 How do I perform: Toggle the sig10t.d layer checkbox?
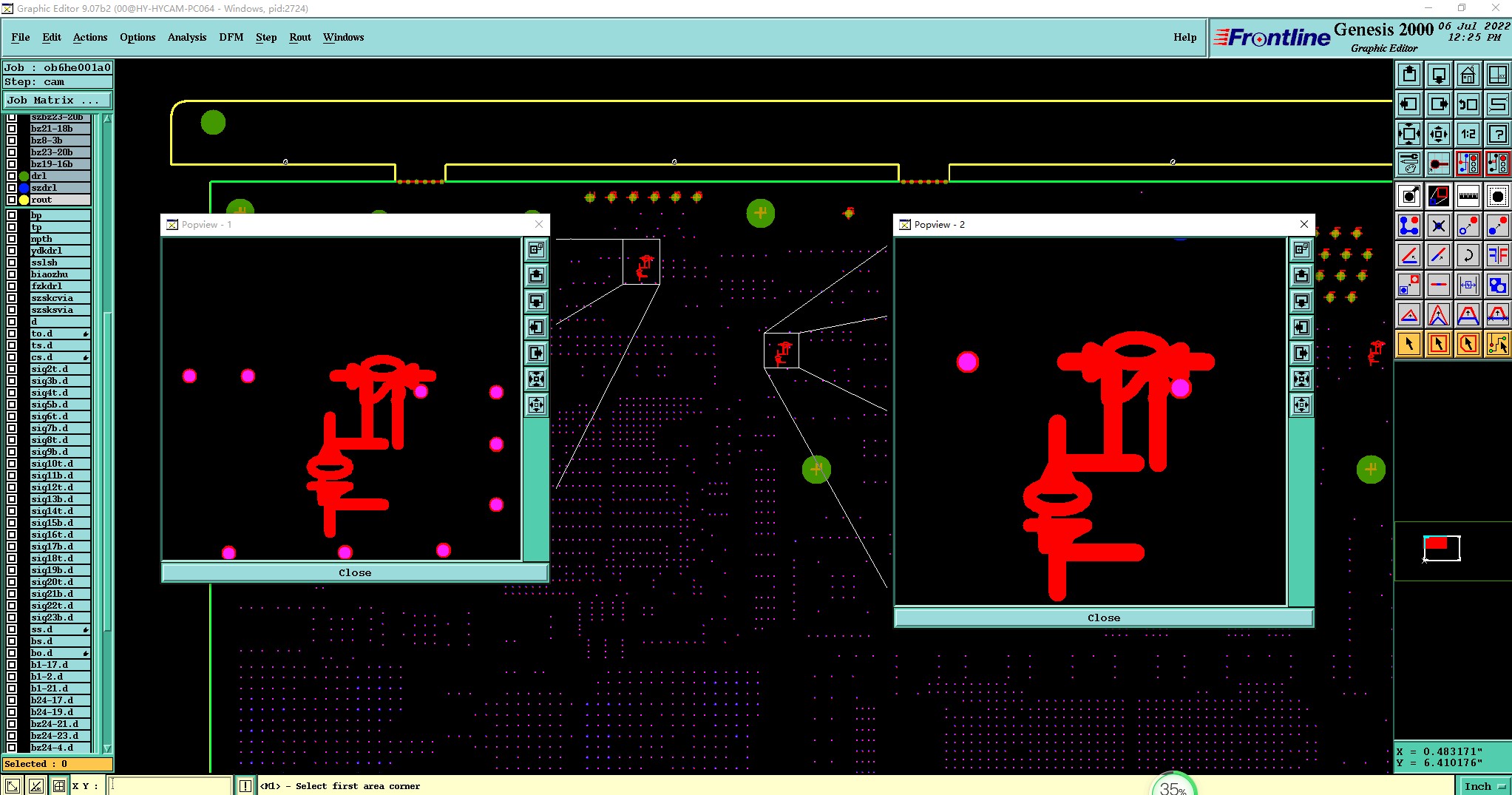[12, 464]
